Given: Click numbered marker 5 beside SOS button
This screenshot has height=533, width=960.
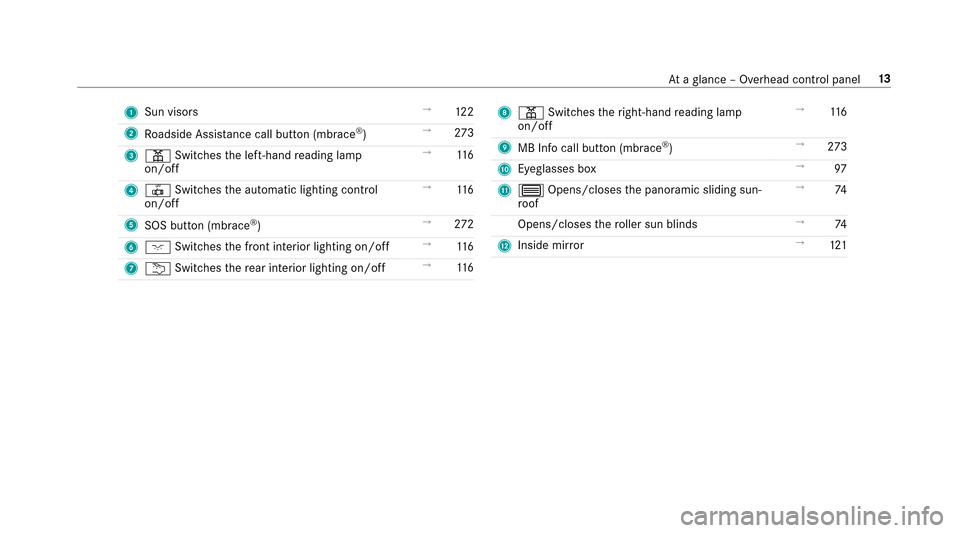Looking at the screenshot, I should (x=131, y=225).
